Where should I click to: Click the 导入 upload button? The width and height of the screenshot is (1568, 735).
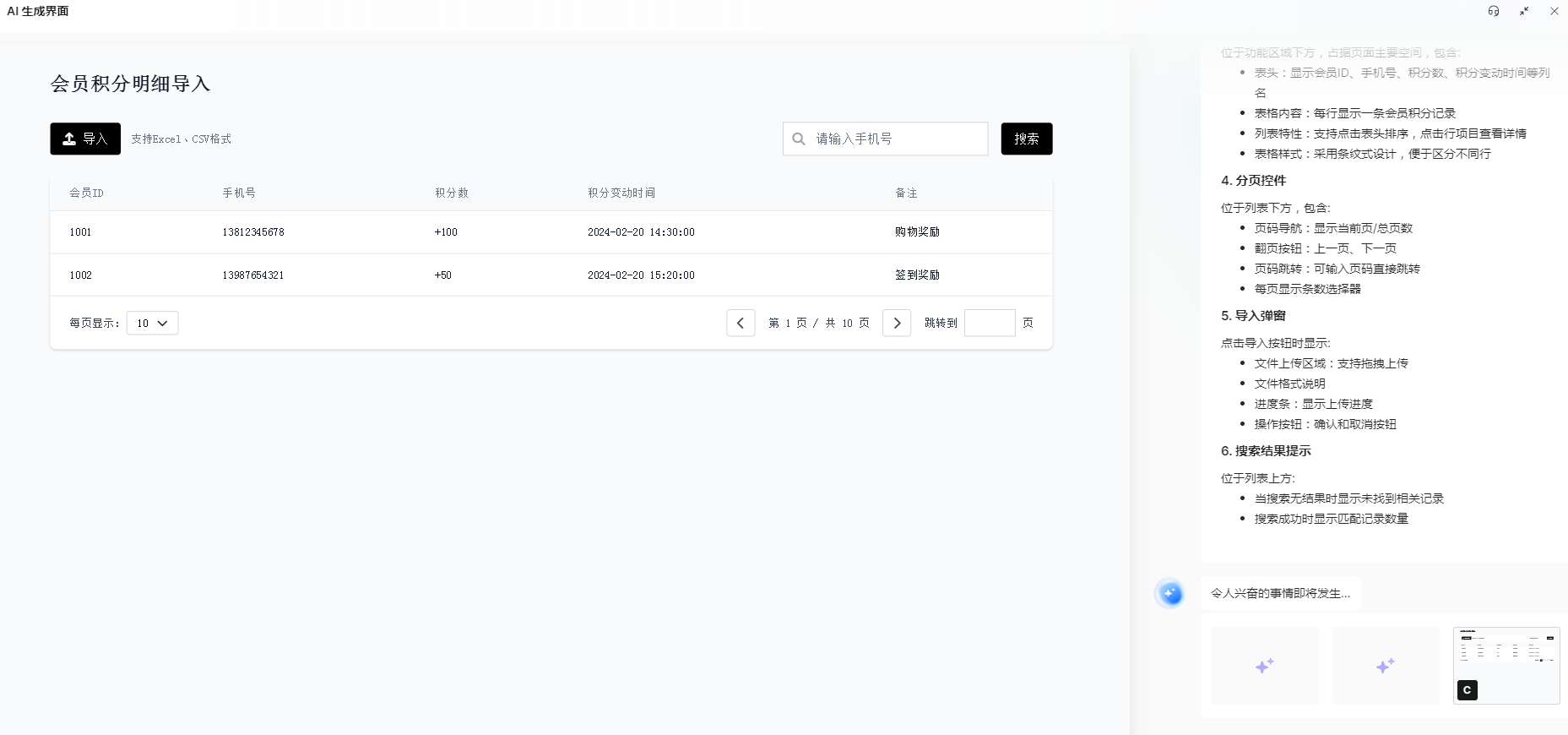point(85,139)
